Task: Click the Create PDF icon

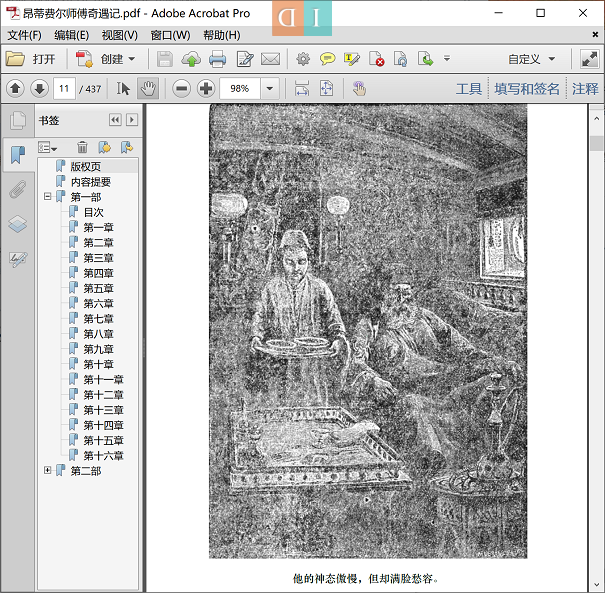Action: [x=84, y=59]
